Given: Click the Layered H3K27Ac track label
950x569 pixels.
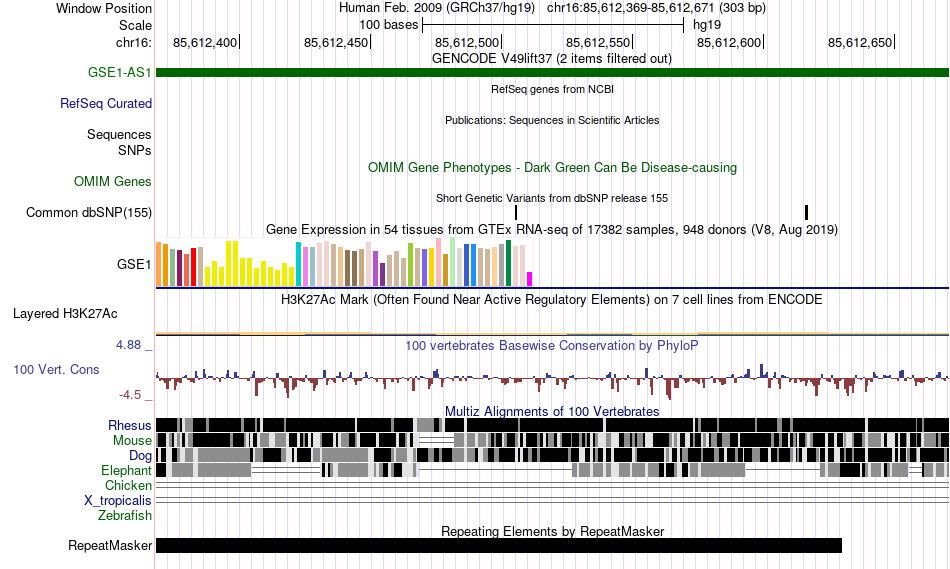Looking at the screenshot, I should click(65, 313).
